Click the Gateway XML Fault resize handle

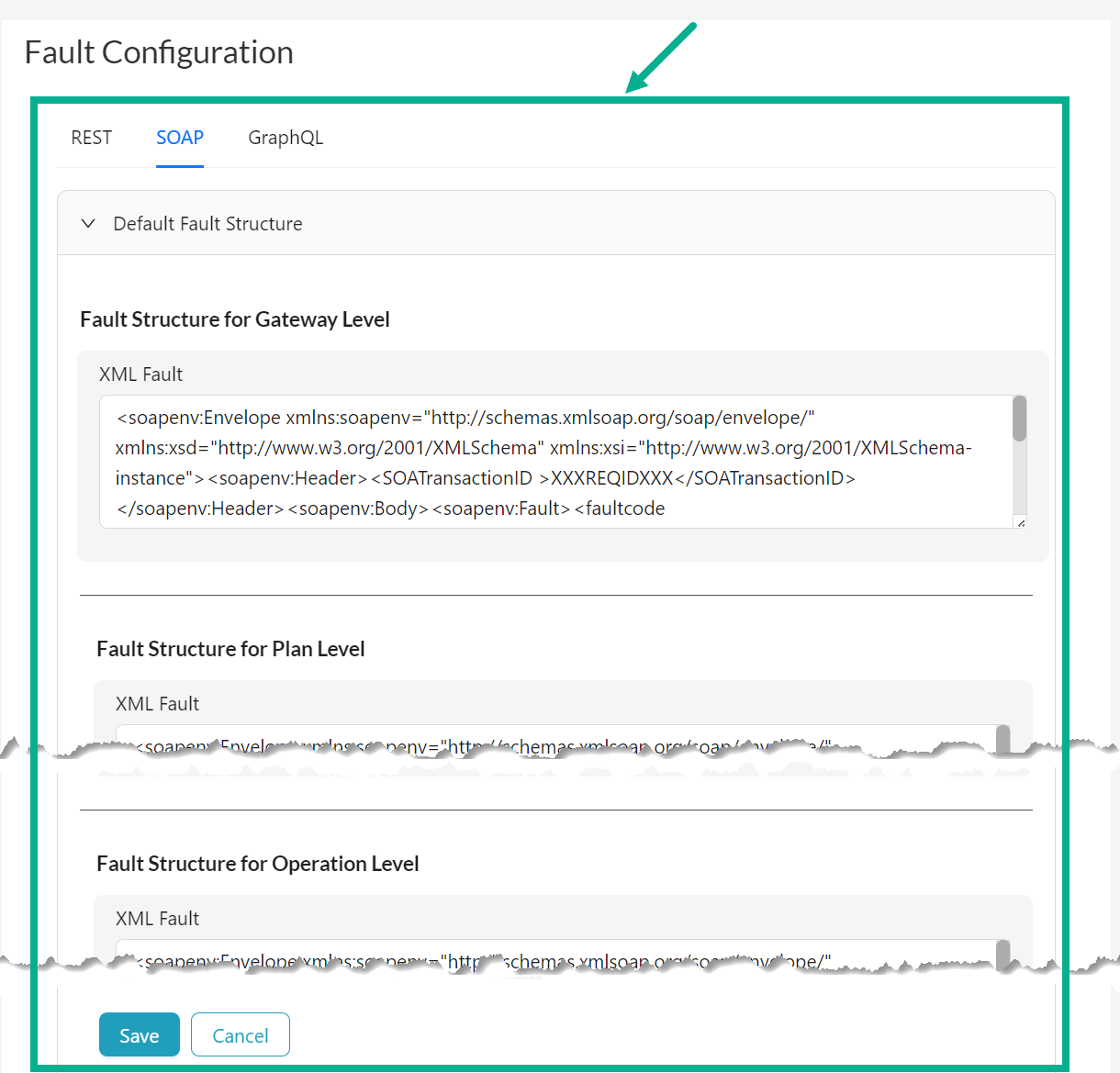(x=1019, y=521)
